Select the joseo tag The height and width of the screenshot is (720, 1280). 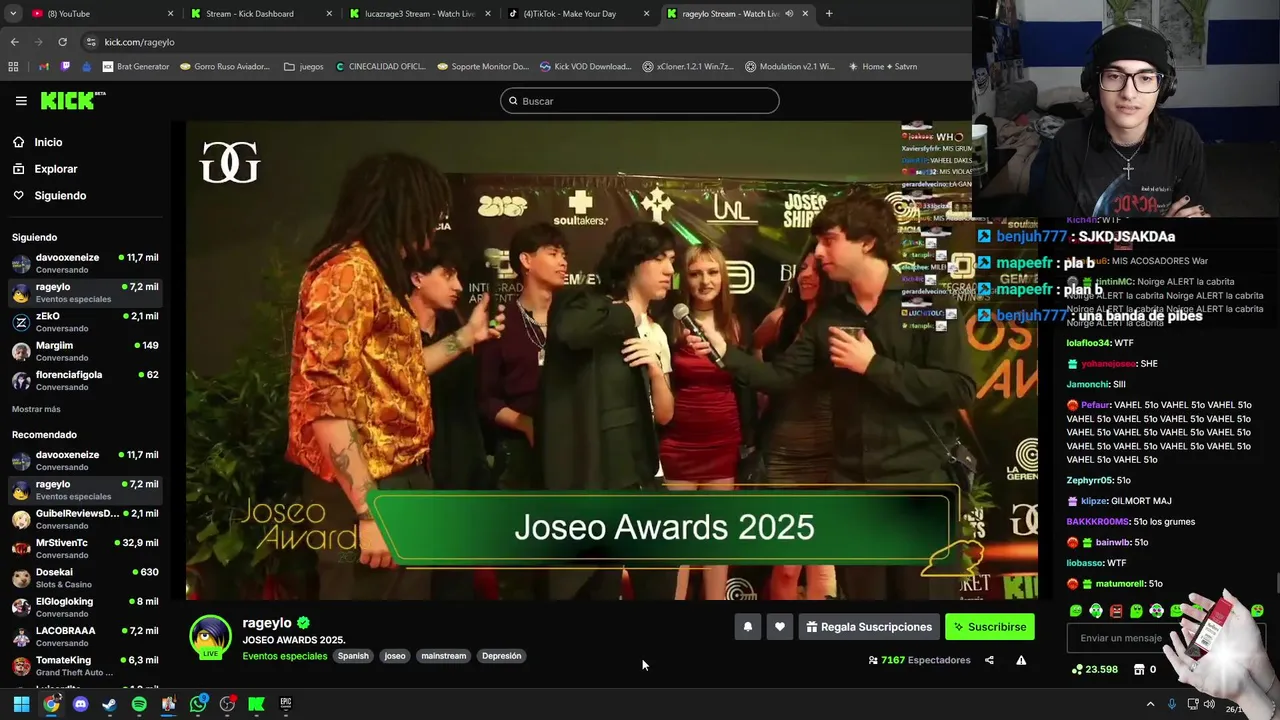[x=395, y=656]
